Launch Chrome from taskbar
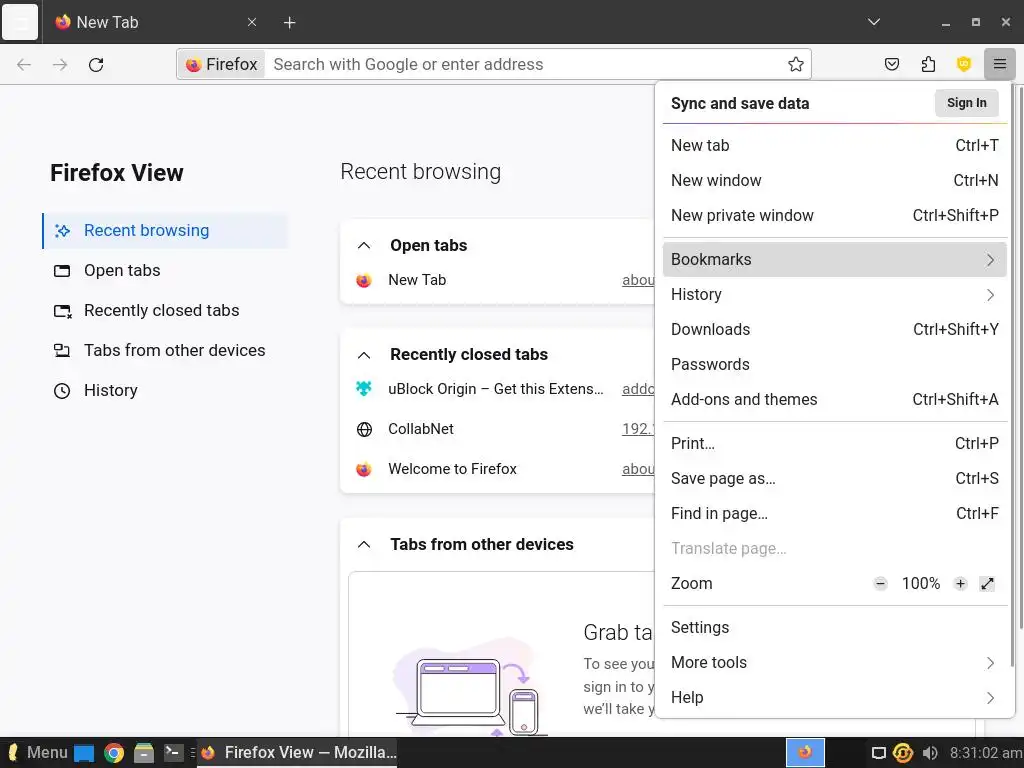Screen dimensions: 1024x768 coord(114,753)
